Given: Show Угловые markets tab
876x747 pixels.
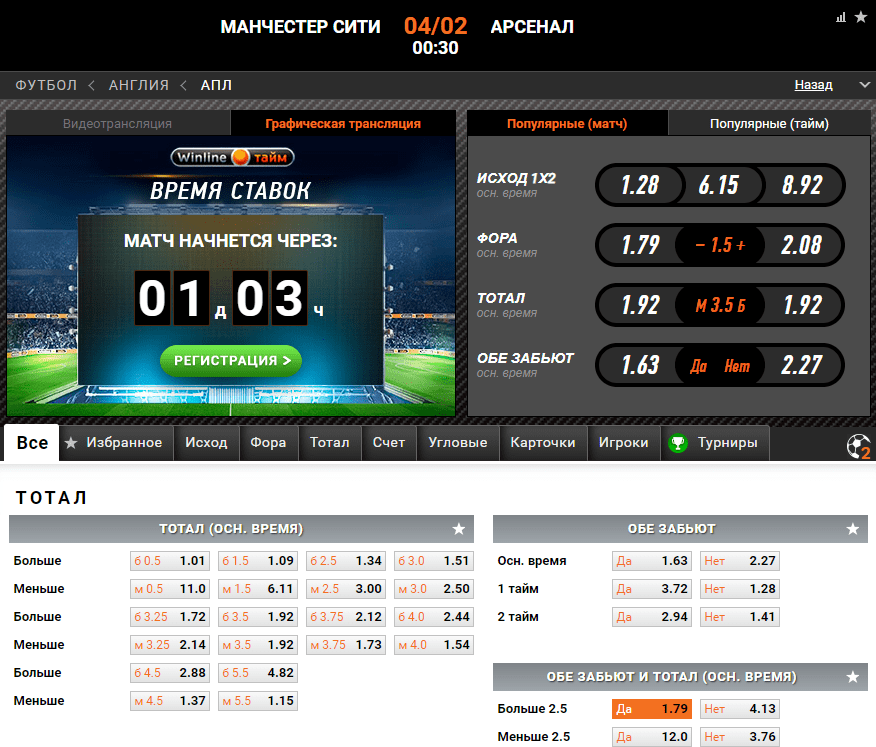Looking at the screenshot, I should [x=458, y=443].
